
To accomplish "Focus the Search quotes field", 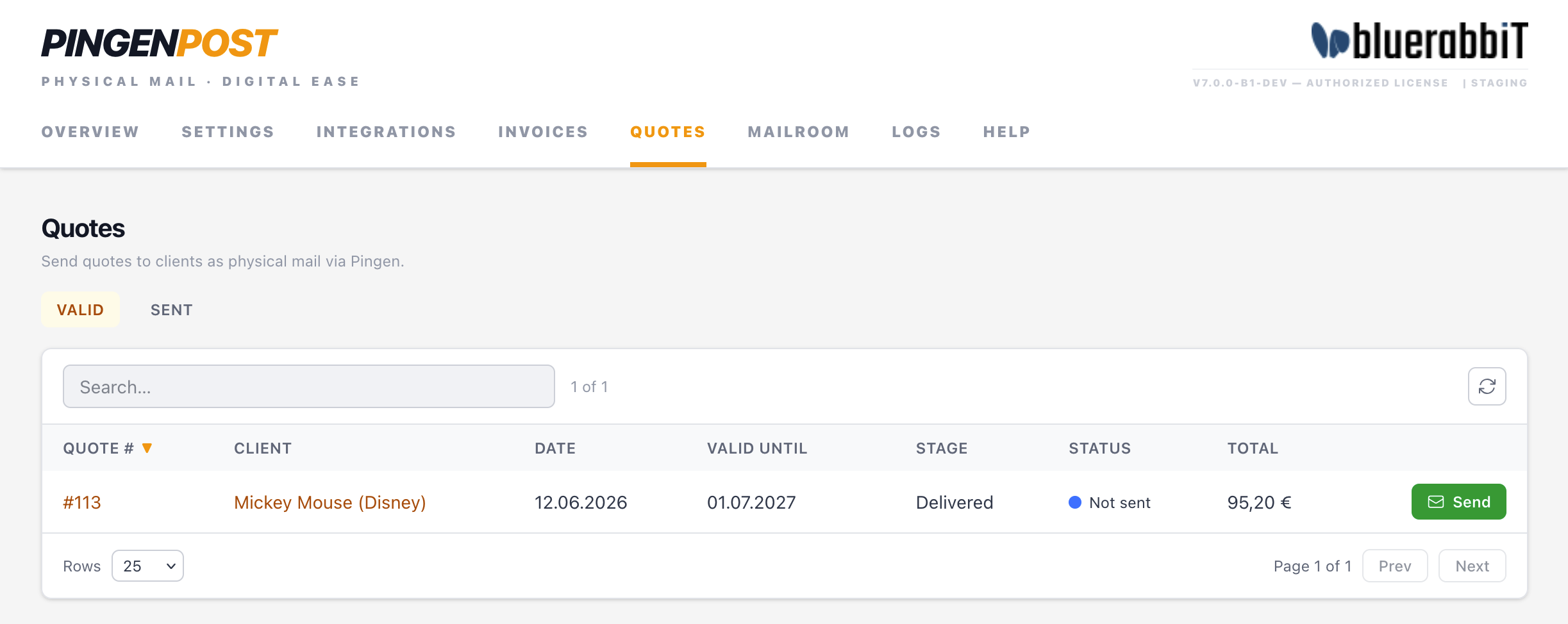I will tap(309, 386).
